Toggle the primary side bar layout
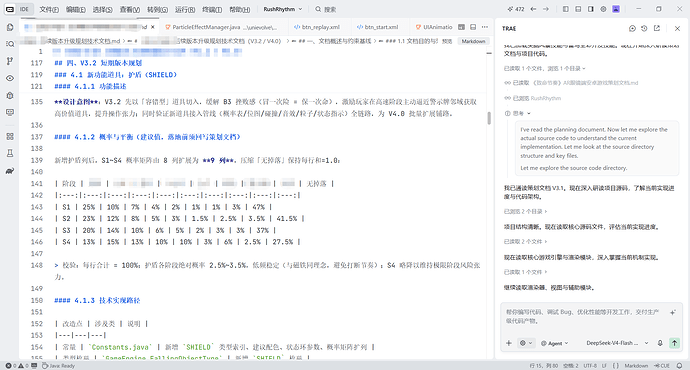690x370 pixels. [x=566, y=9]
